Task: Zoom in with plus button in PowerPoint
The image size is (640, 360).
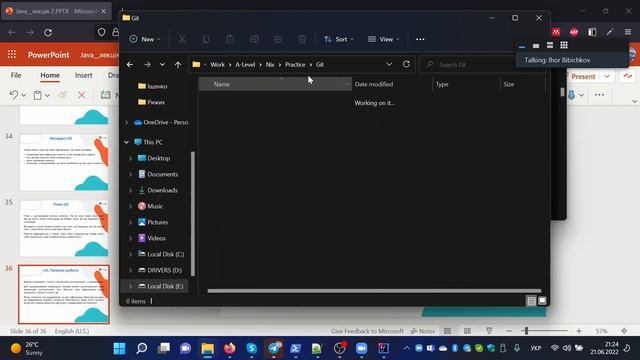Action: click(579, 331)
